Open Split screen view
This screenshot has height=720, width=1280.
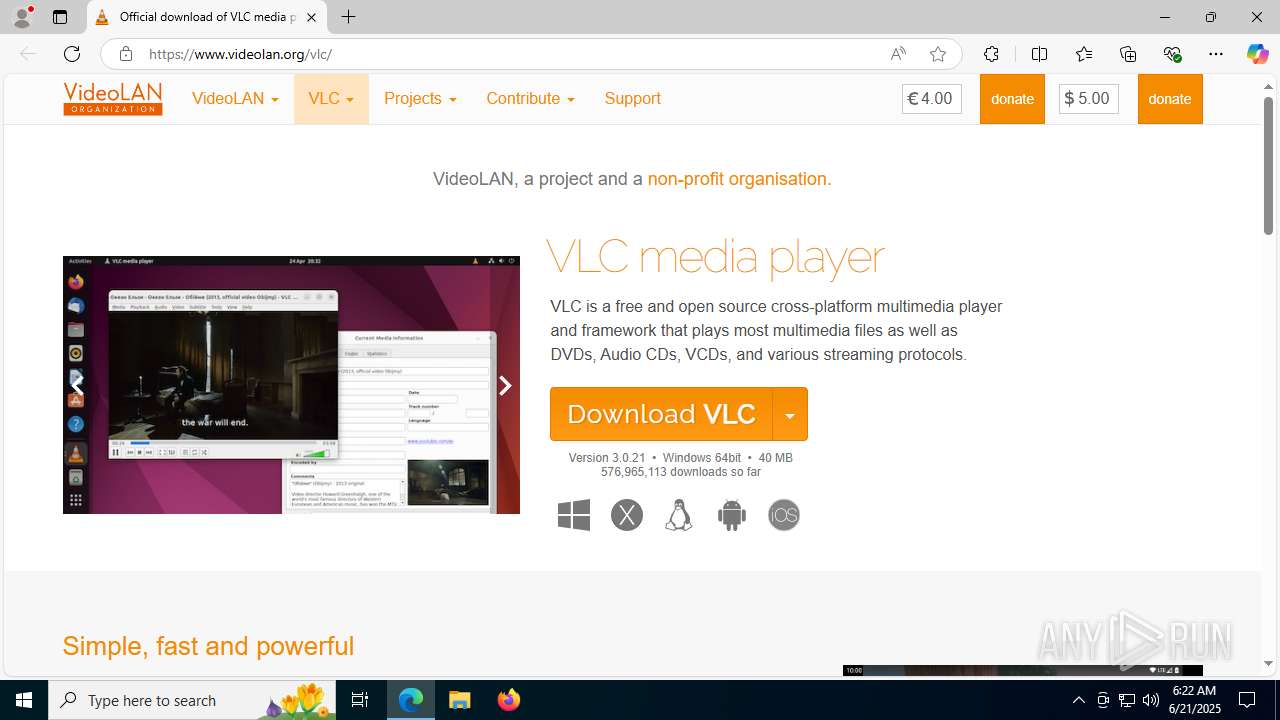1039,54
